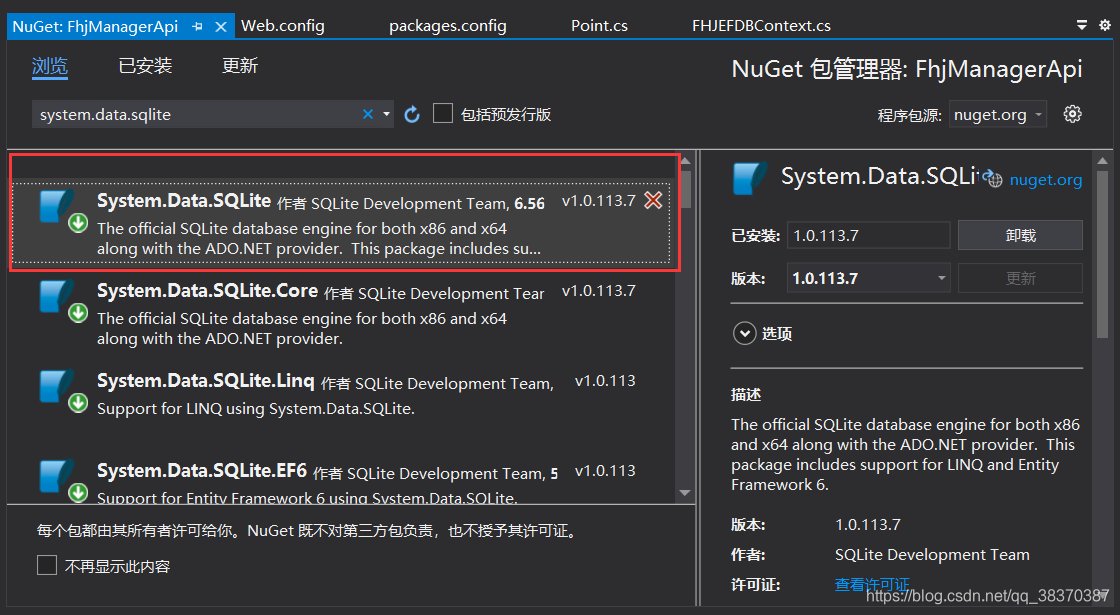
Task: Click the red X to remove System.Data.SQLite
Action: (x=653, y=200)
